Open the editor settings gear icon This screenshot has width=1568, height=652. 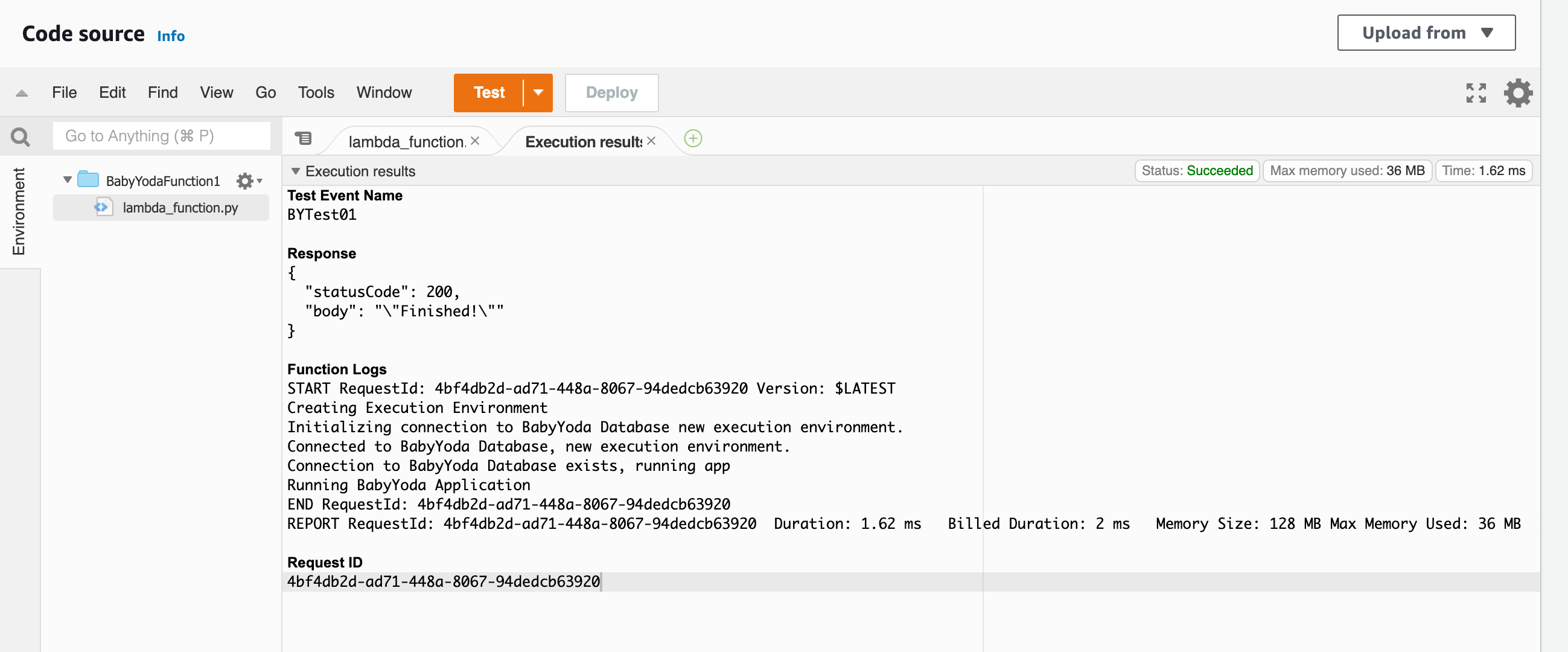[1517, 93]
